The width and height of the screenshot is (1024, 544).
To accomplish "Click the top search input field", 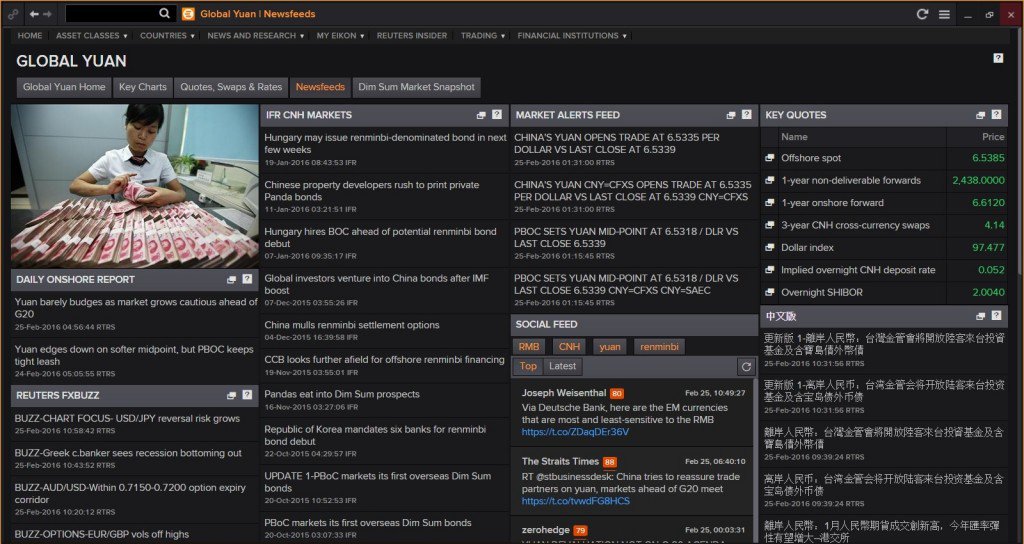I will click(112, 13).
